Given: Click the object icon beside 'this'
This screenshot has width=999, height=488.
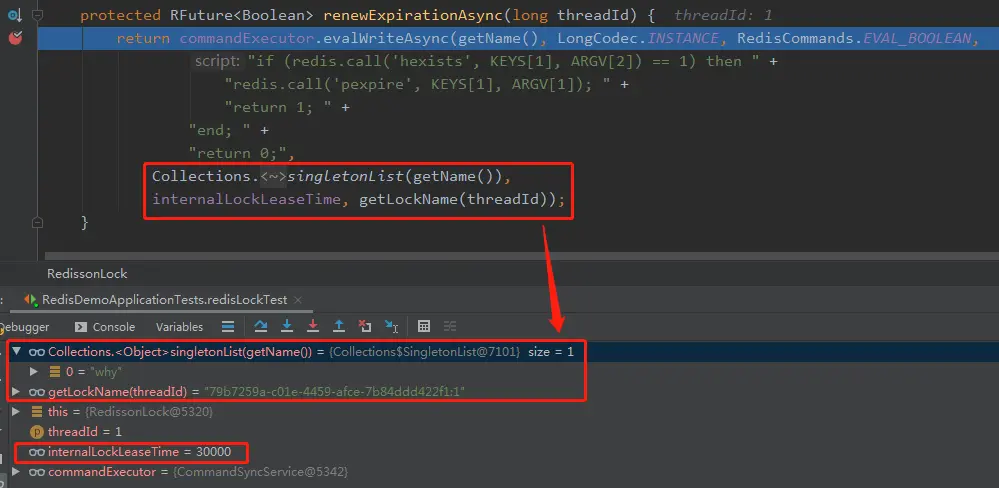Looking at the screenshot, I should pos(36,412).
